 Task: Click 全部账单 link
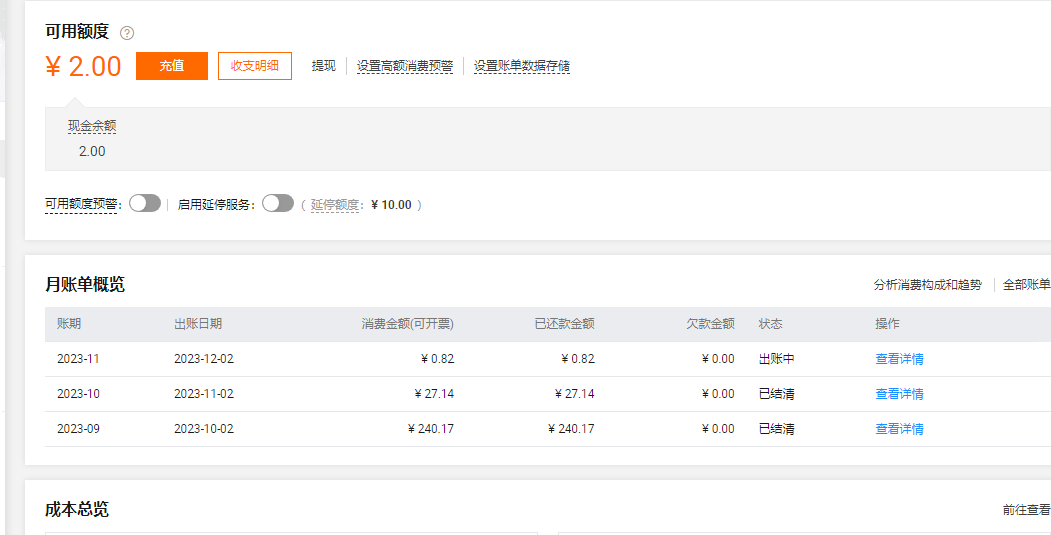coord(1026,285)
